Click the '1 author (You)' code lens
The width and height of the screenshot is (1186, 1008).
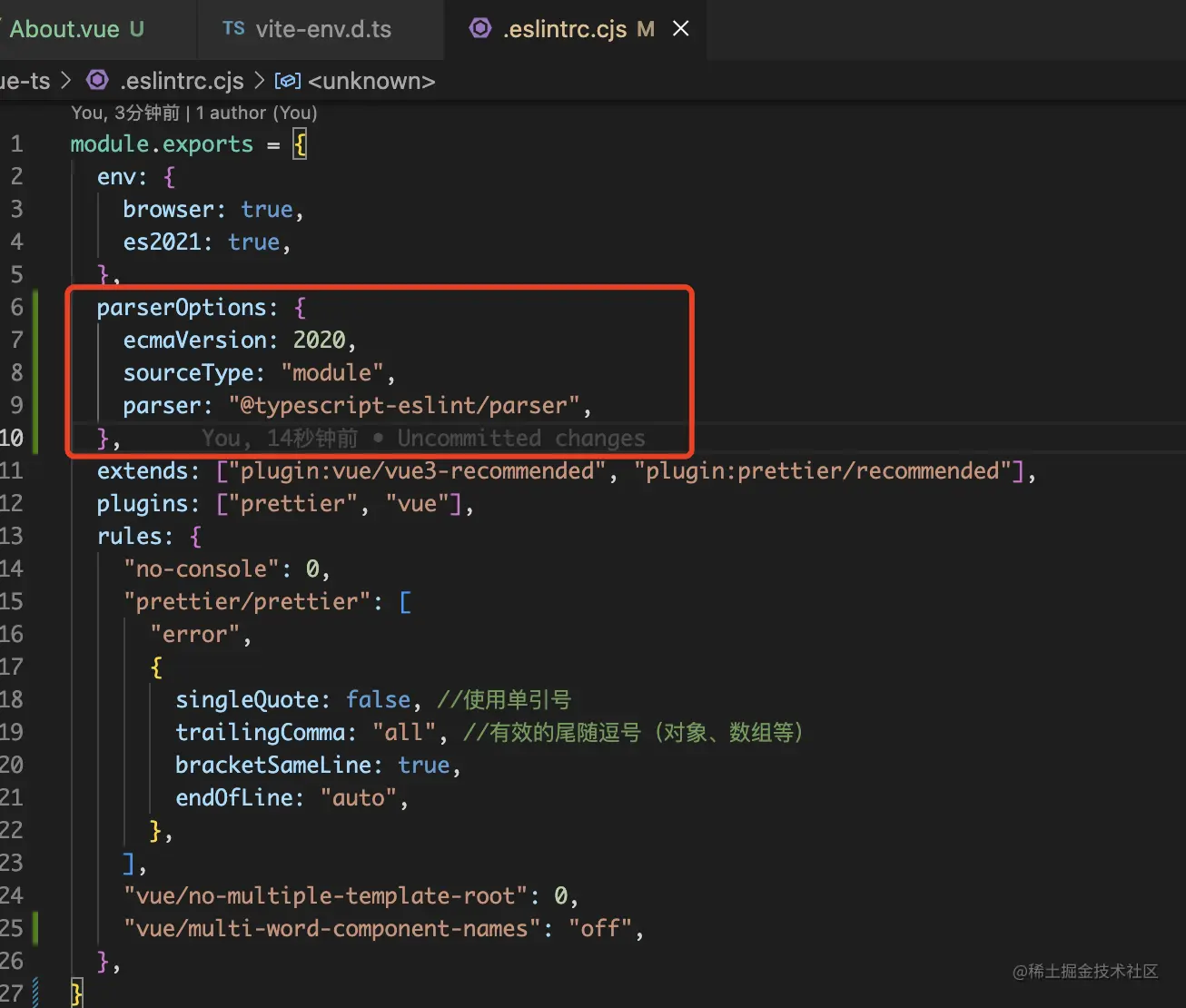257,113
